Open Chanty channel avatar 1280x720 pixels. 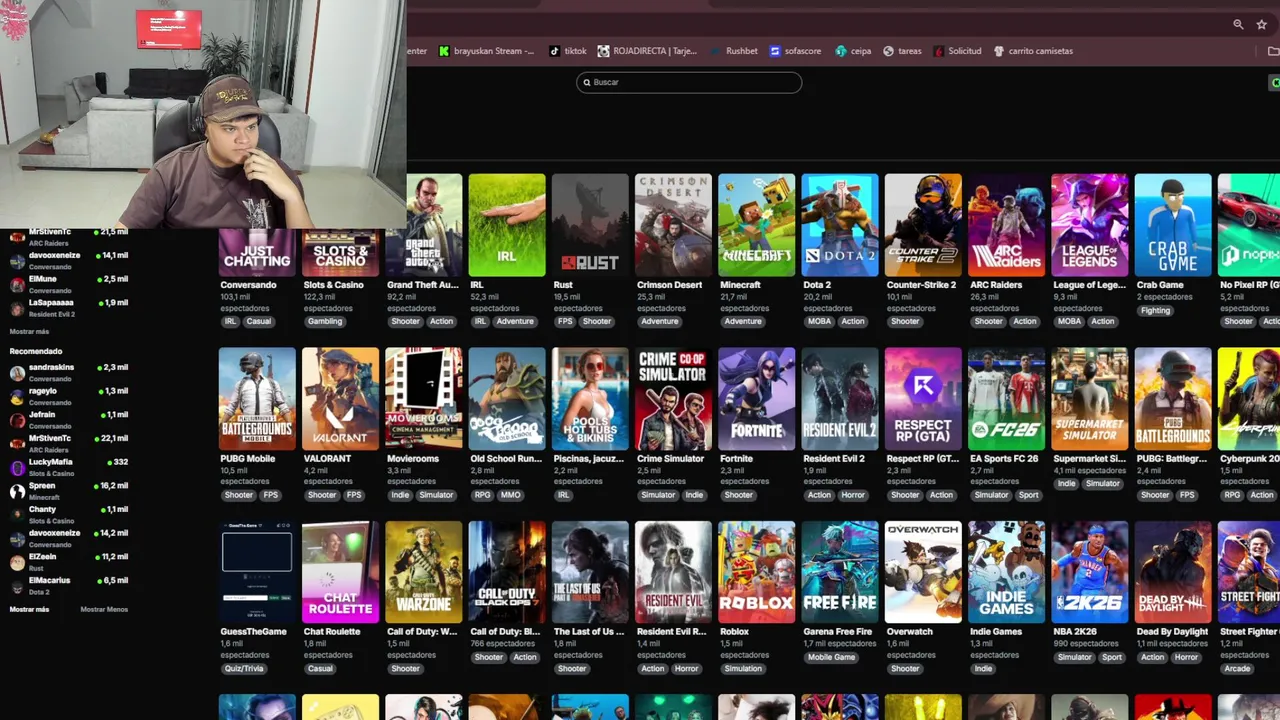point(17,515)
